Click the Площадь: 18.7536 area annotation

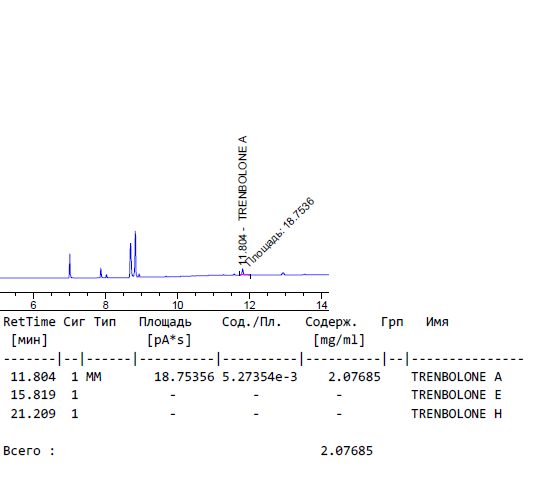coord(280,232)
